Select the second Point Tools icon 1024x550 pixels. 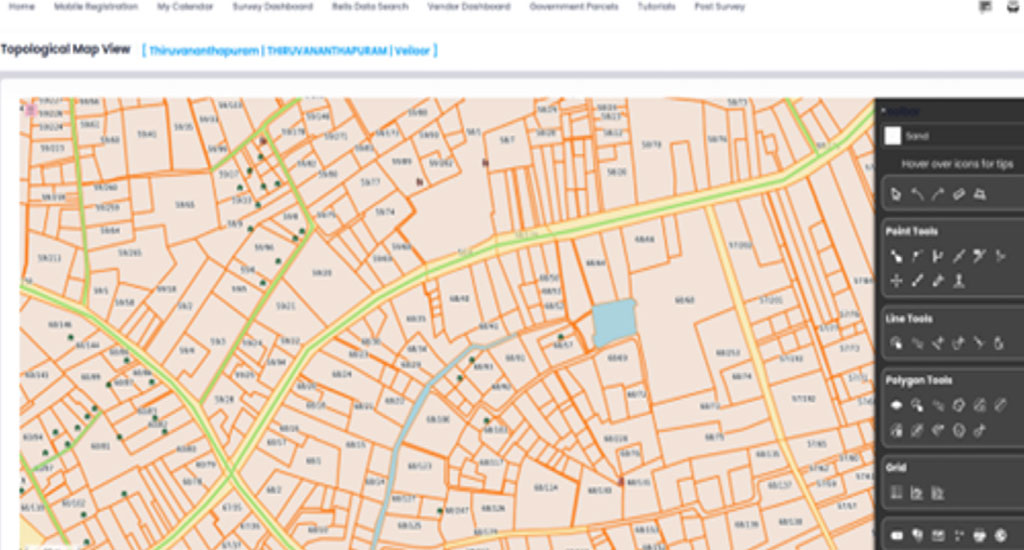(917, 256)
